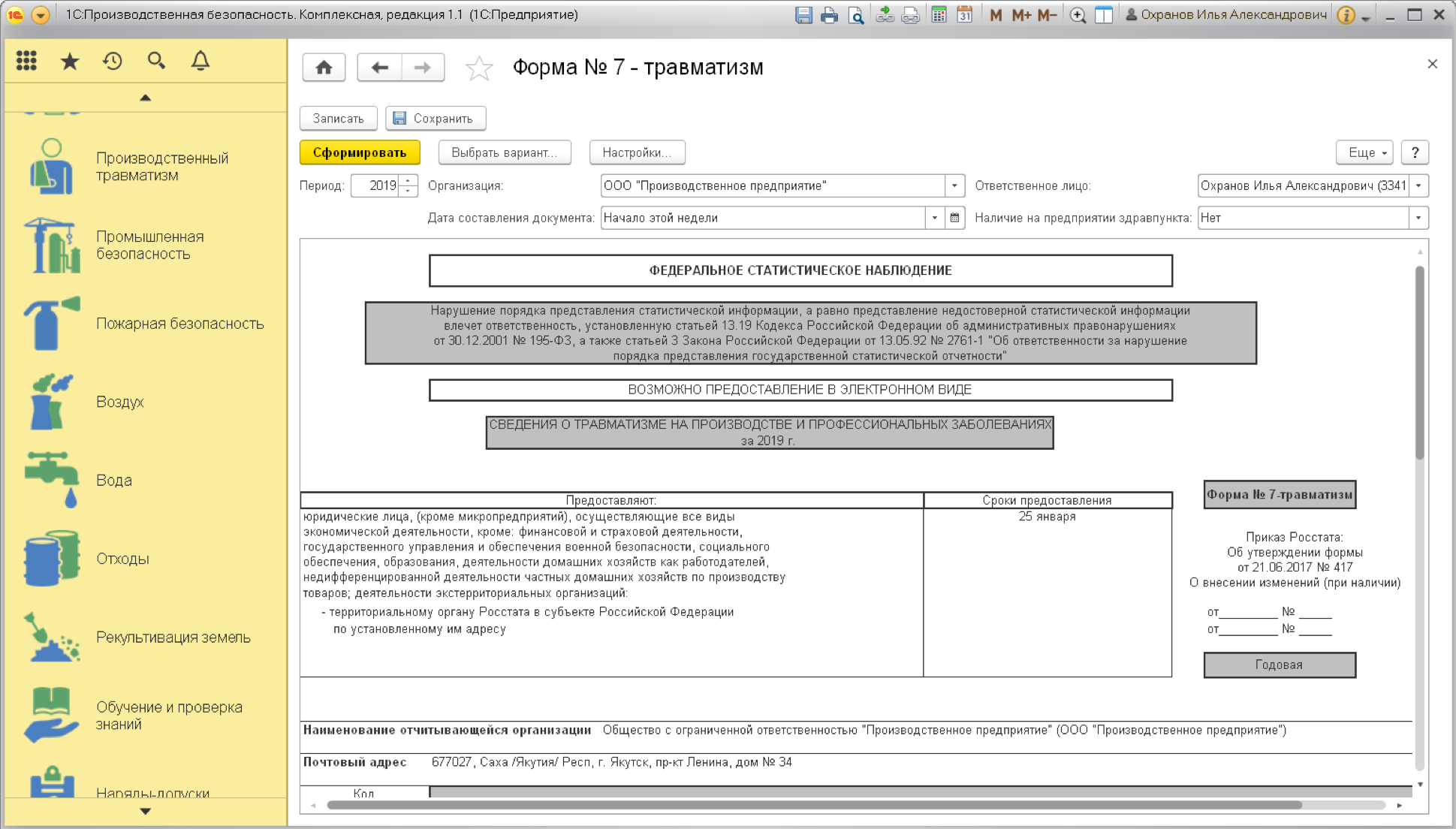Image resolution: width=1456 pixels, height=829 pixels.
Task: Click the save diskette icon in title bar
Action: (x=803, y=15)
